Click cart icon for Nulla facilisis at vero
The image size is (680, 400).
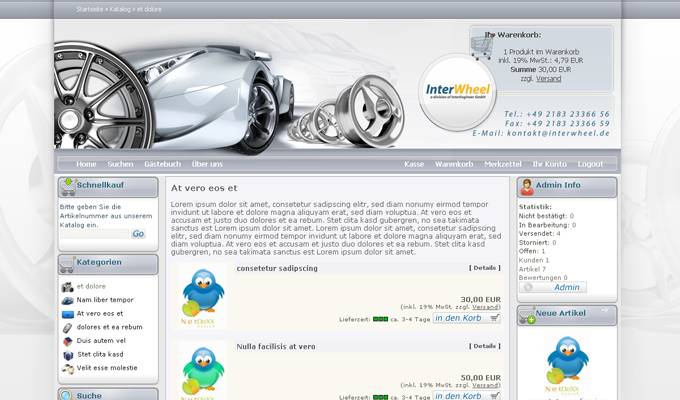(494, 396)
